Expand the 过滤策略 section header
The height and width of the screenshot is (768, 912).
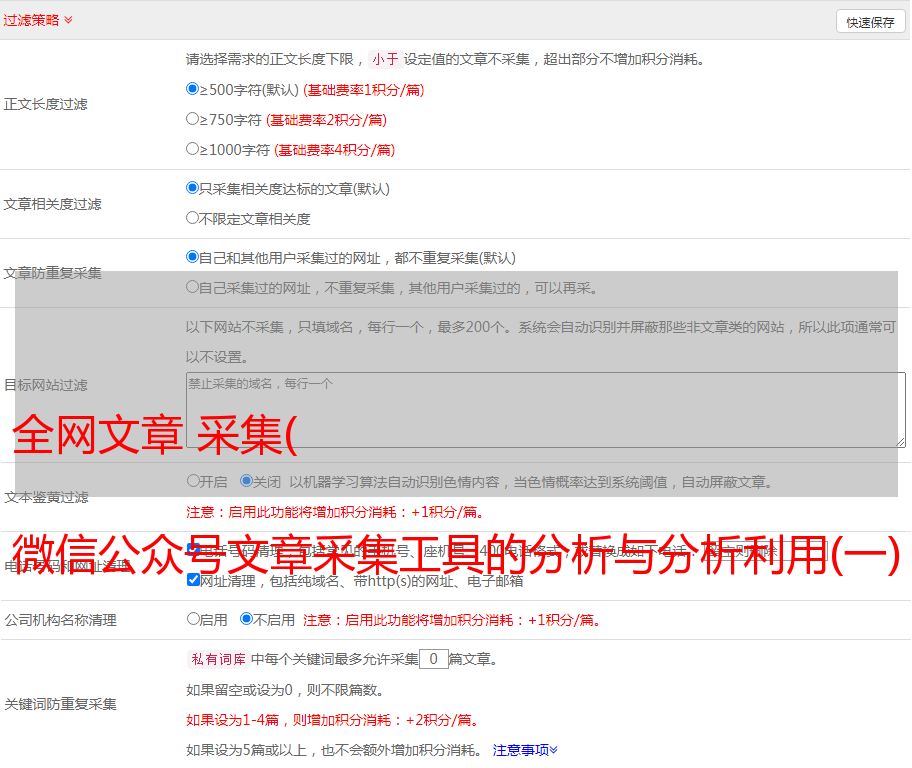(38, 20)
